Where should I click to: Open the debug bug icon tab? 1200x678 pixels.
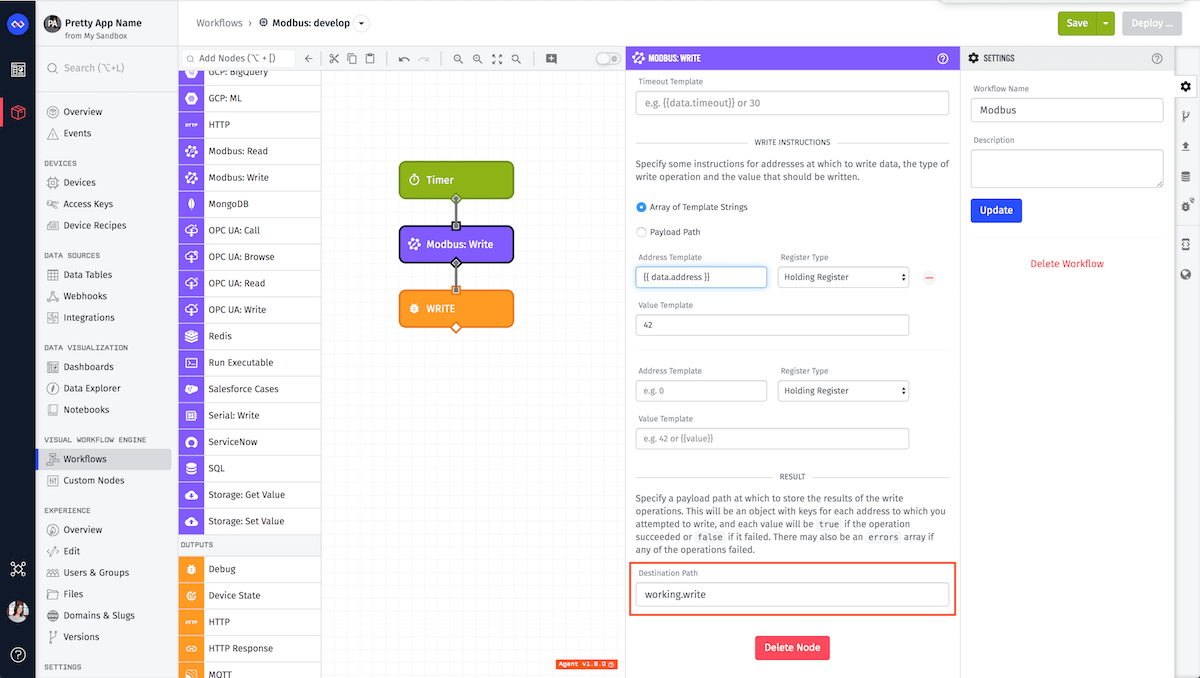(x=1186, y=206)
